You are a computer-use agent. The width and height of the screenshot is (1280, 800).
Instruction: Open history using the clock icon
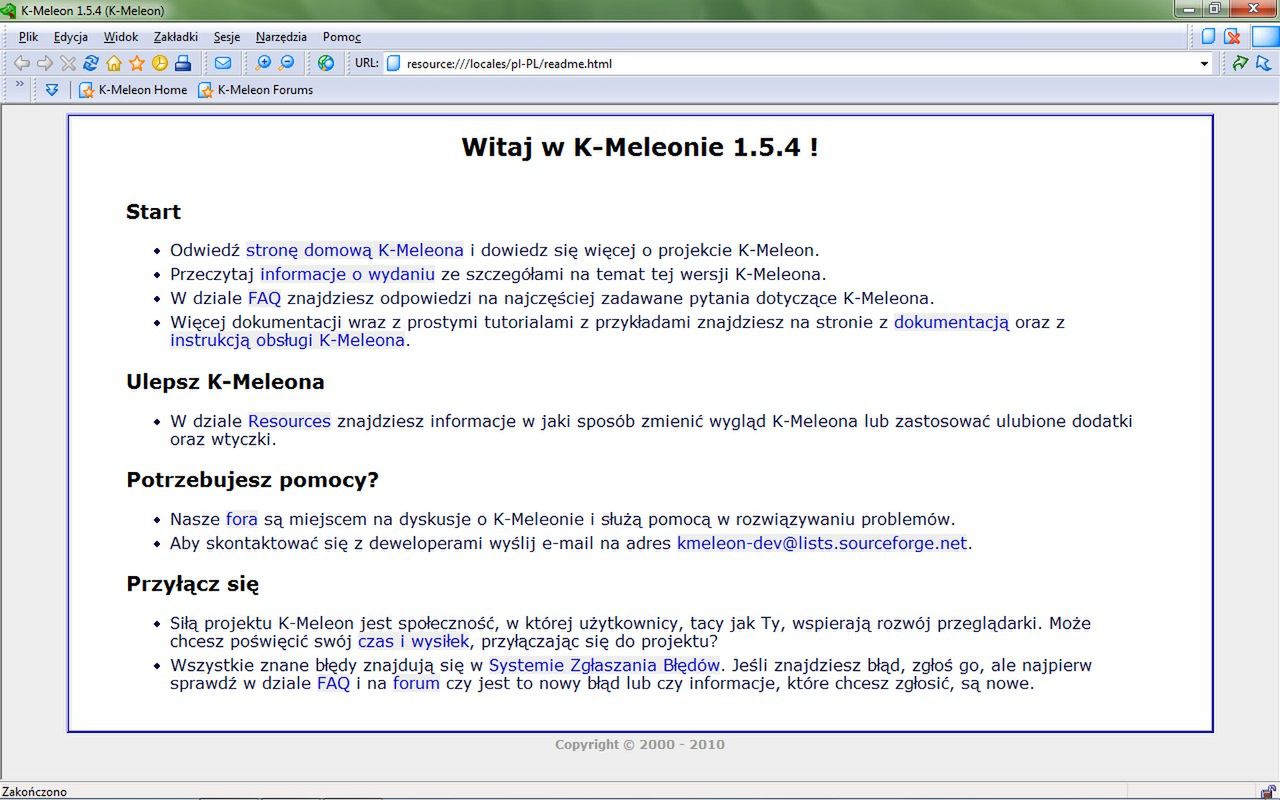(x=158, y=63)
